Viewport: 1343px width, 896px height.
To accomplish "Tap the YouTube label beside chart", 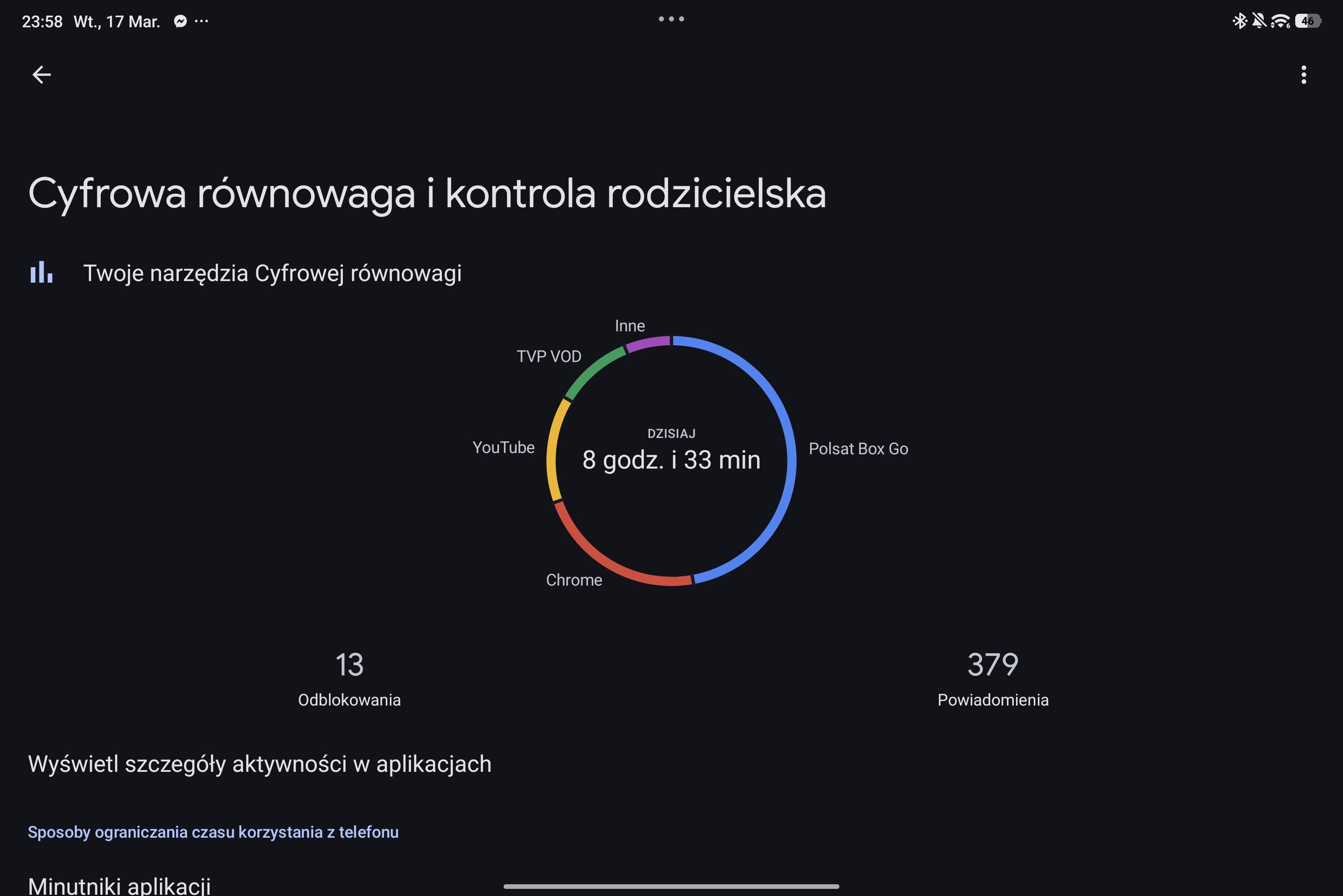I will (x=503, y=448).
